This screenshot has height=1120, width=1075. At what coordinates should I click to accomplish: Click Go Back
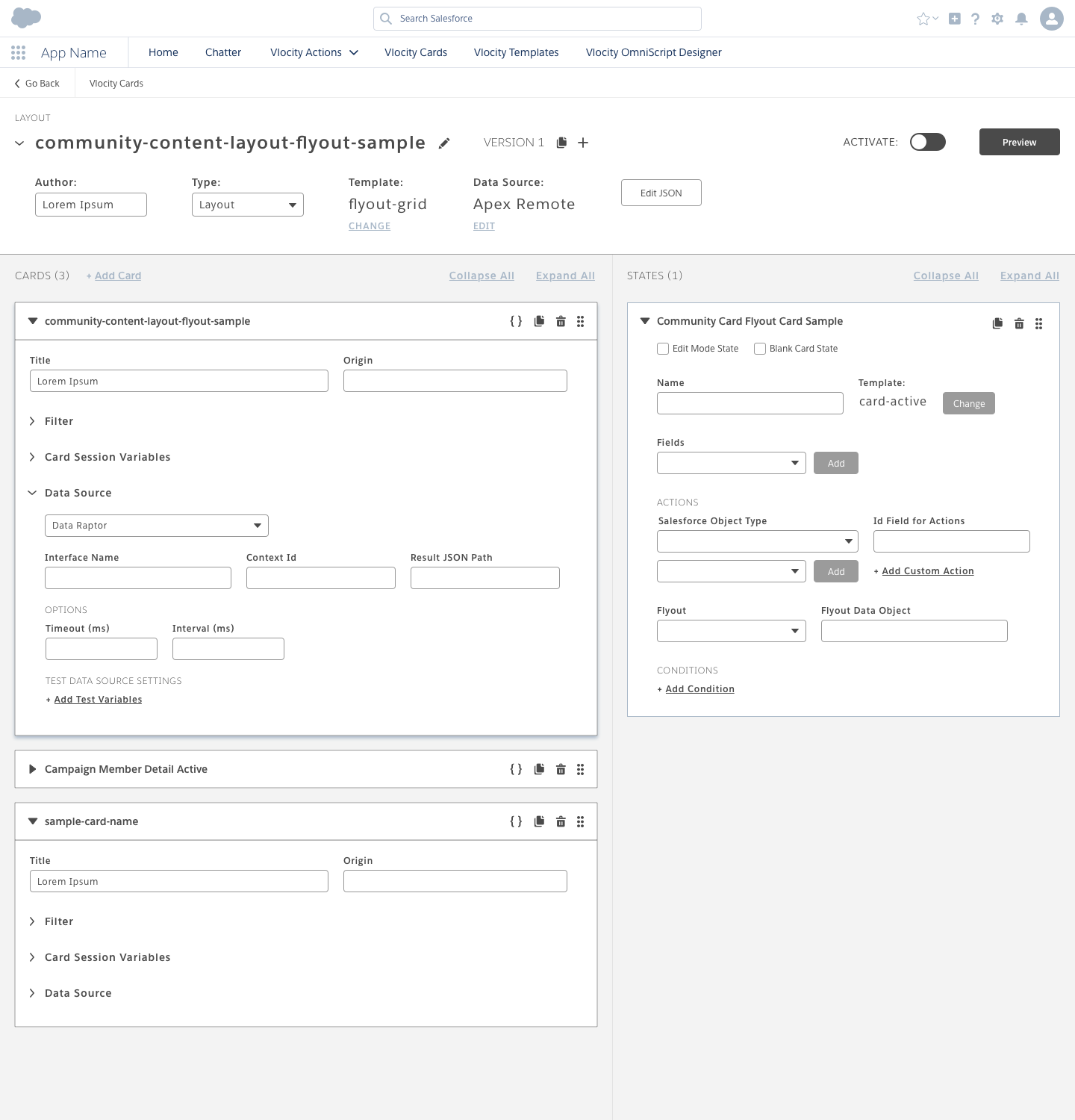click(37, 84)
